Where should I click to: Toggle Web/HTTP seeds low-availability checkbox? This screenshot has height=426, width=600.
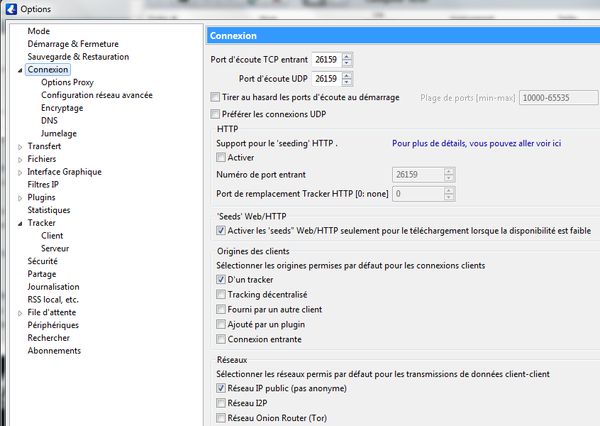tap(221, 230)
